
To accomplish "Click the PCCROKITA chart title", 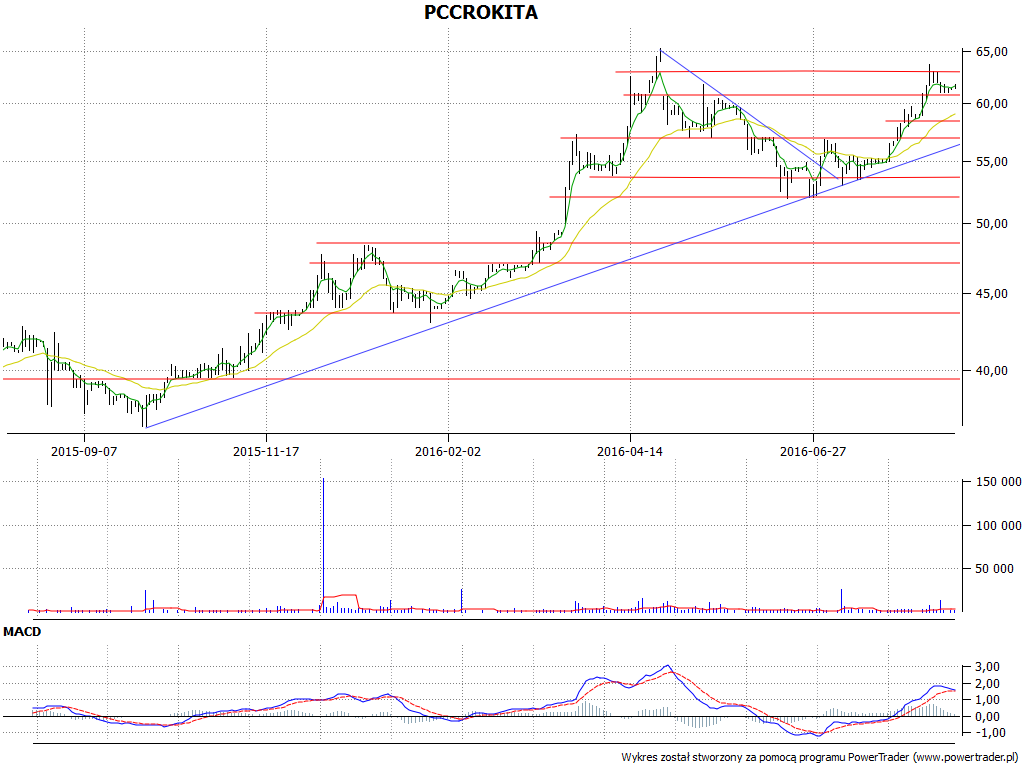I will (481, 12).
